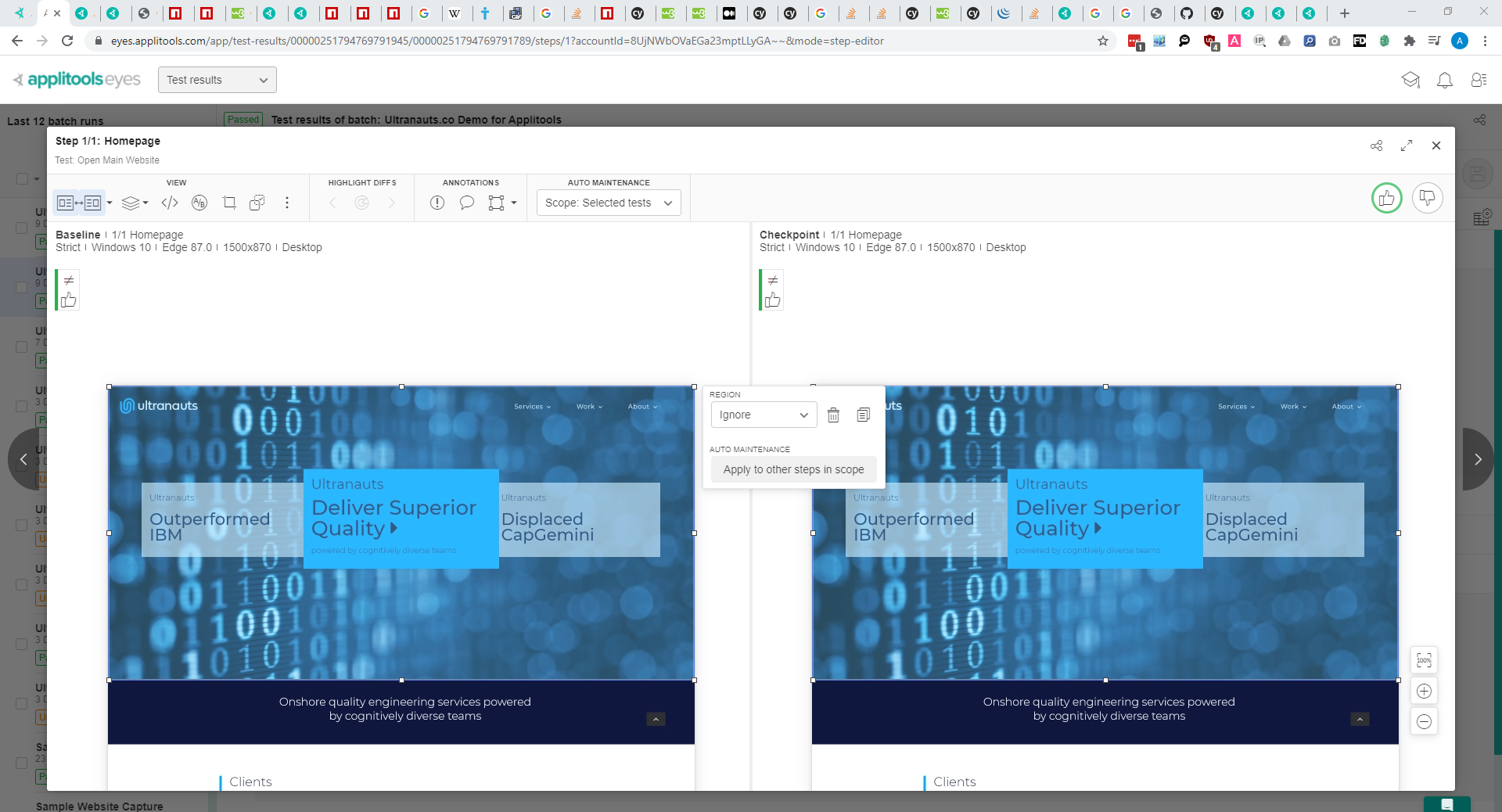This screenshot has width=1502, height=812.
Task: Open the root cause analysis code icon
Action: pyautogui.click(x=170, y=203)
